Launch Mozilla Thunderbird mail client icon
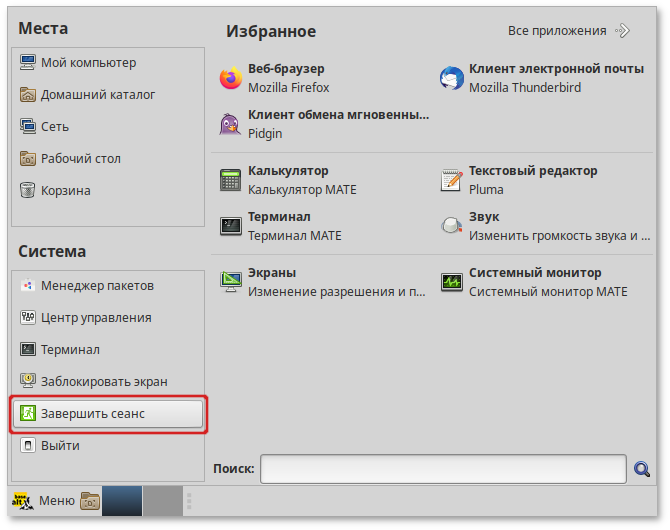 (452, 78)
